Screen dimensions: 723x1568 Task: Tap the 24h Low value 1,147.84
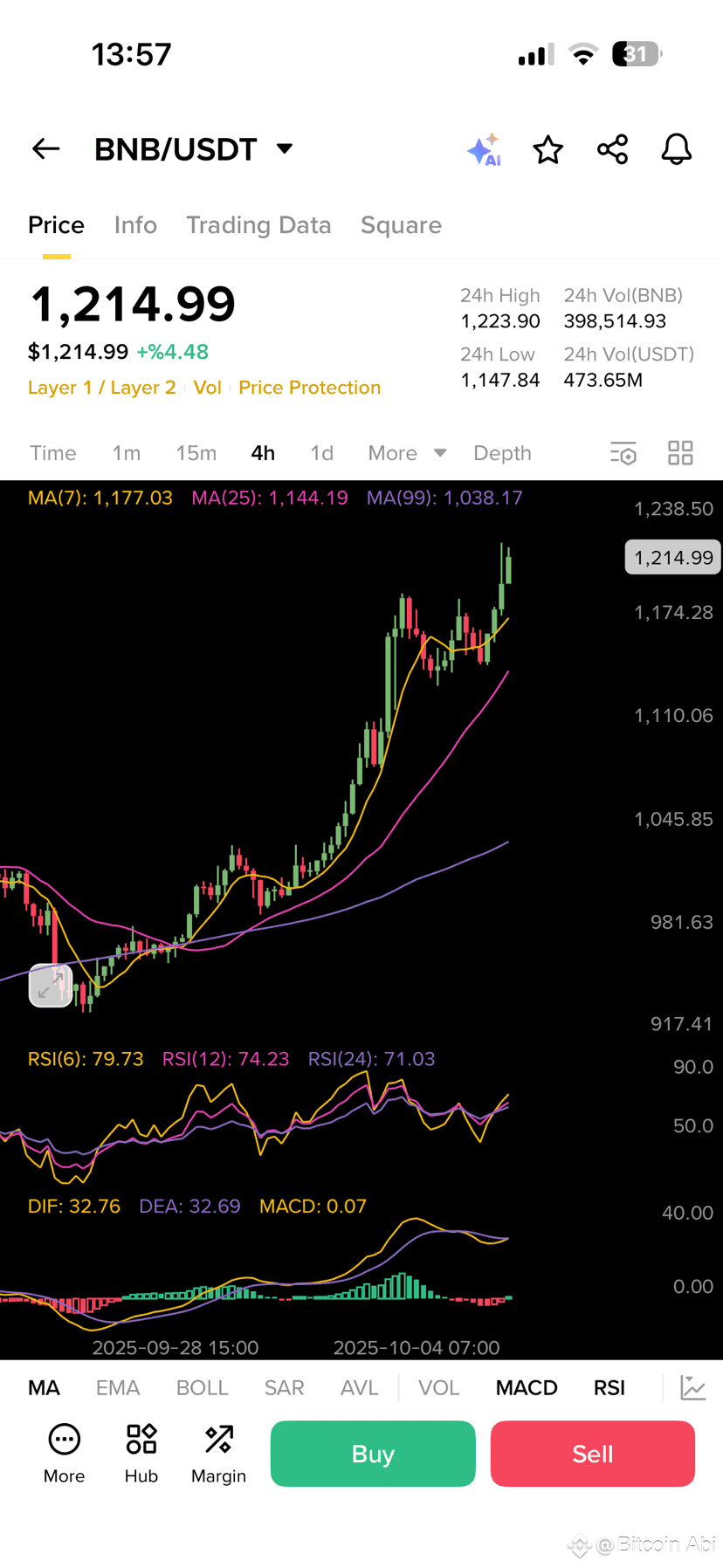(500, 380)
